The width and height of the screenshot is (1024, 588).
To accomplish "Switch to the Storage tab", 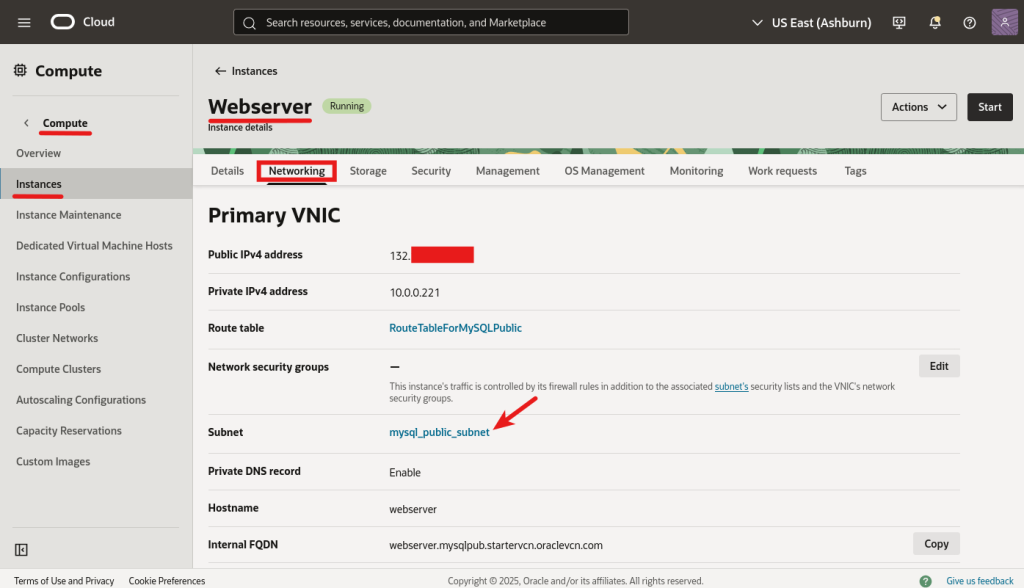I will [x=368, y=171].
